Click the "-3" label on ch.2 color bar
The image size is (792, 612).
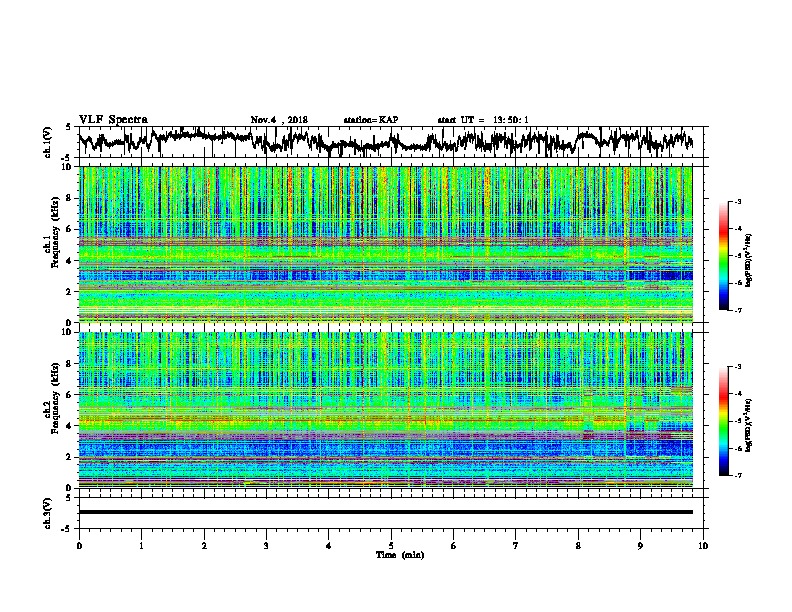738,367
